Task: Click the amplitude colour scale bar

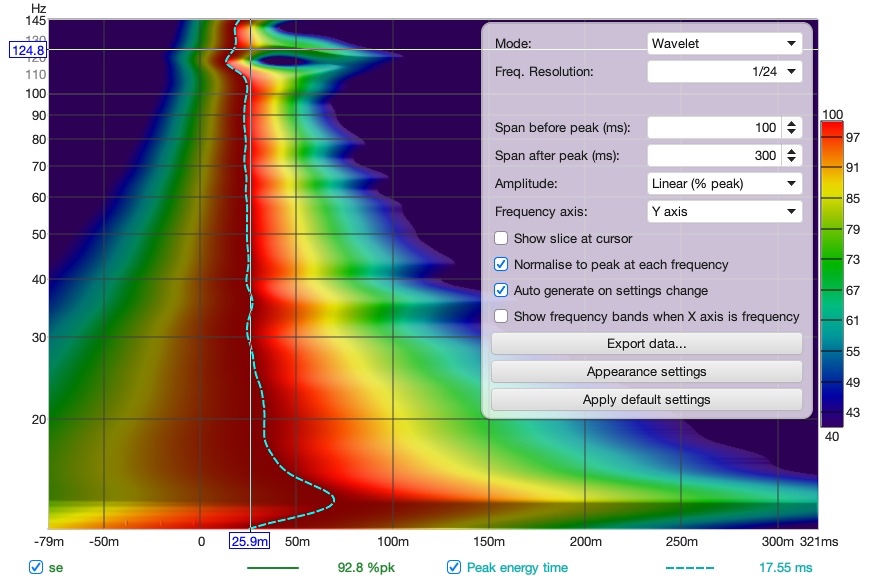Action: coord(832,275)
